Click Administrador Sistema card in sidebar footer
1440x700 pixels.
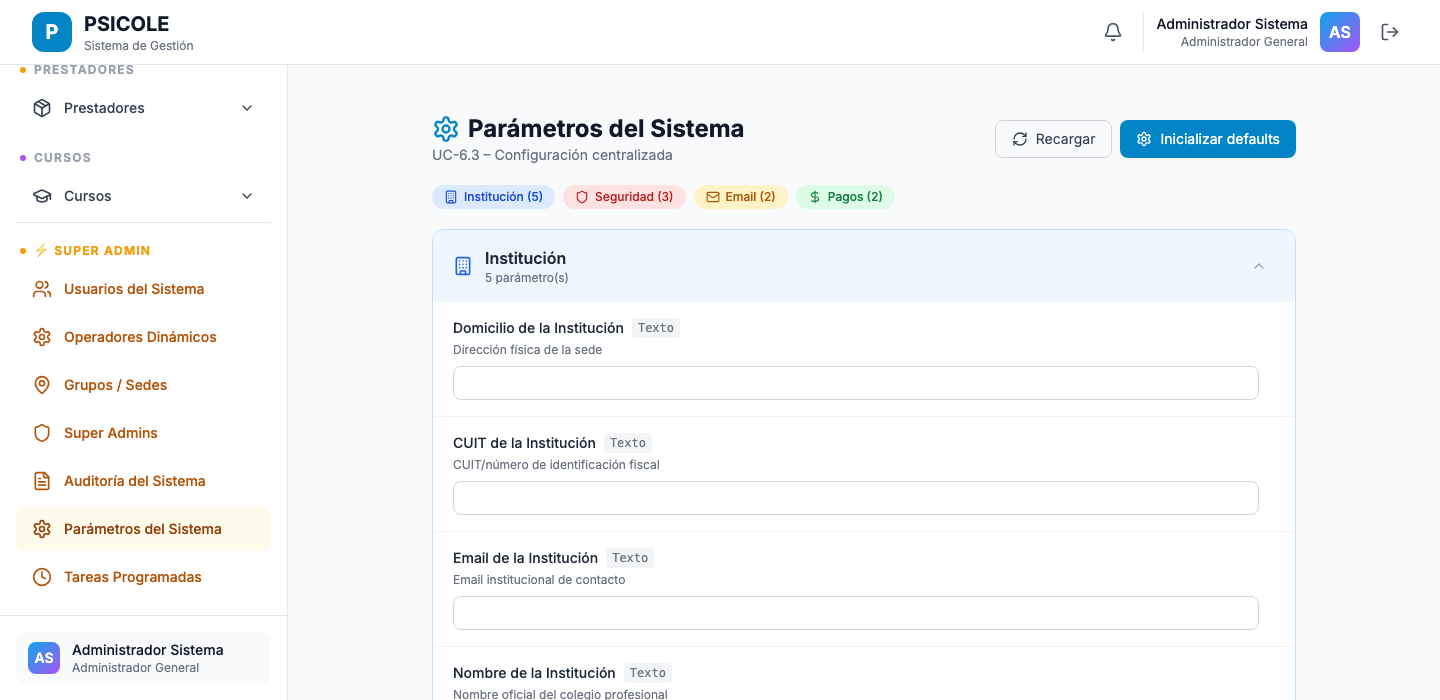(143, 658)
